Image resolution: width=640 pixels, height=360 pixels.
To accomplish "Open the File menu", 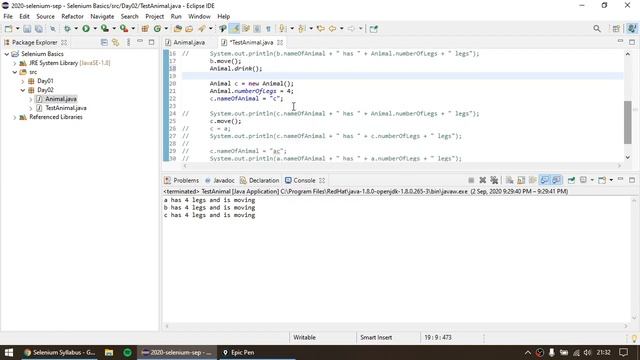I will [x=8, y=16].
